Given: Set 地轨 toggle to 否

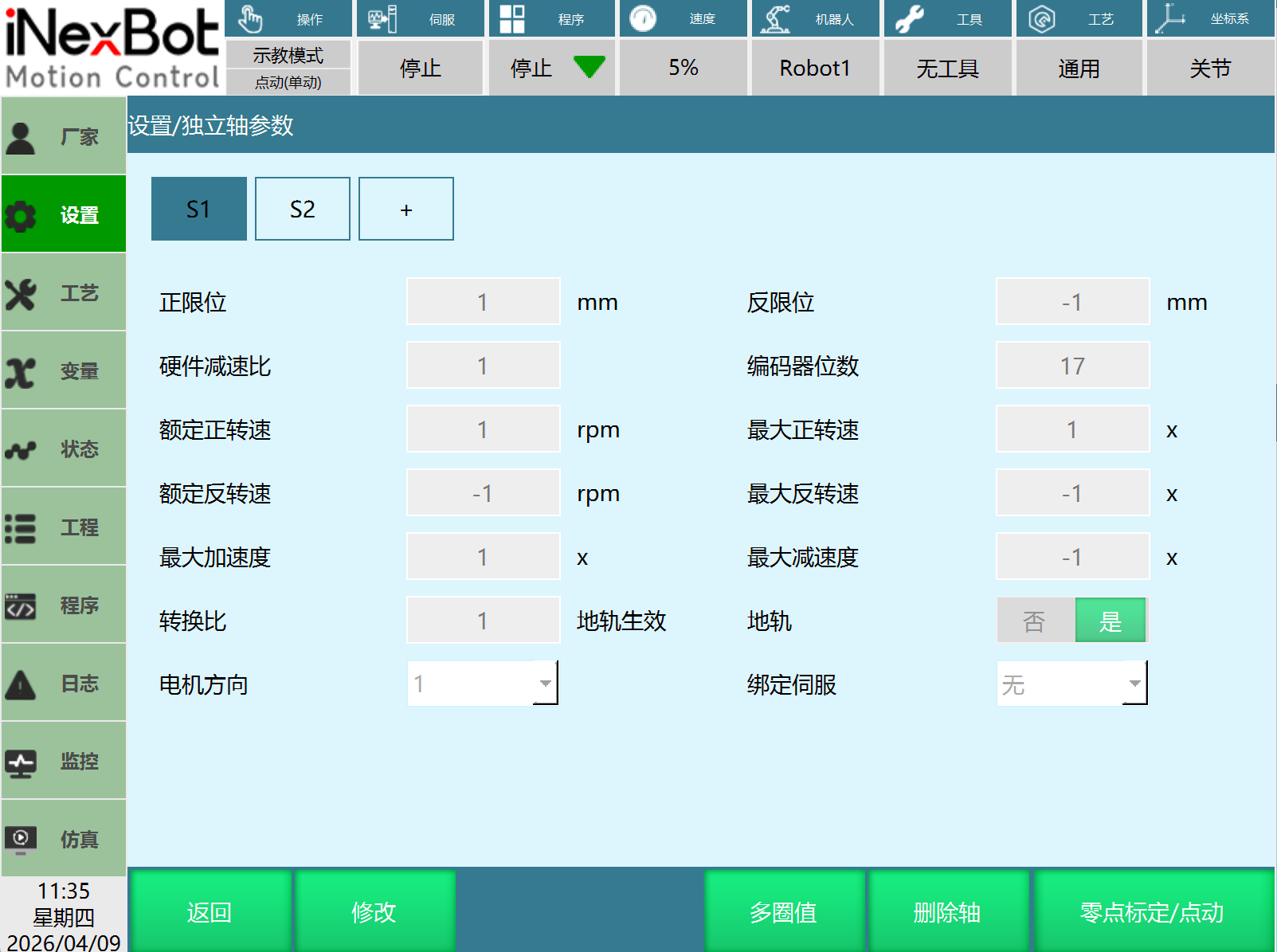Looking at the screenshot, I should pyautogui.click(x=1035, y=621).
